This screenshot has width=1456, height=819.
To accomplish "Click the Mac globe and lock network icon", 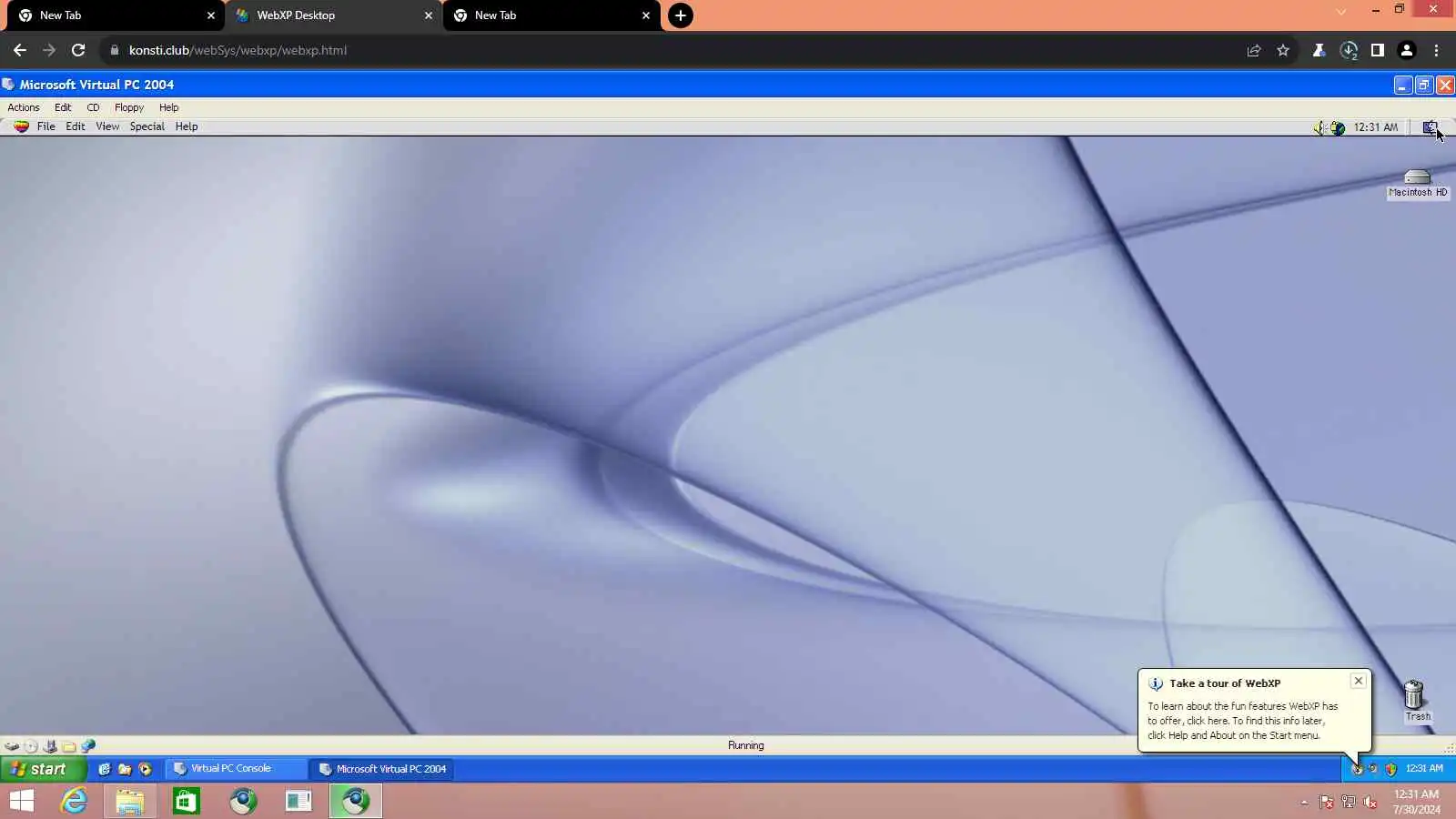I will point(1338,127).
